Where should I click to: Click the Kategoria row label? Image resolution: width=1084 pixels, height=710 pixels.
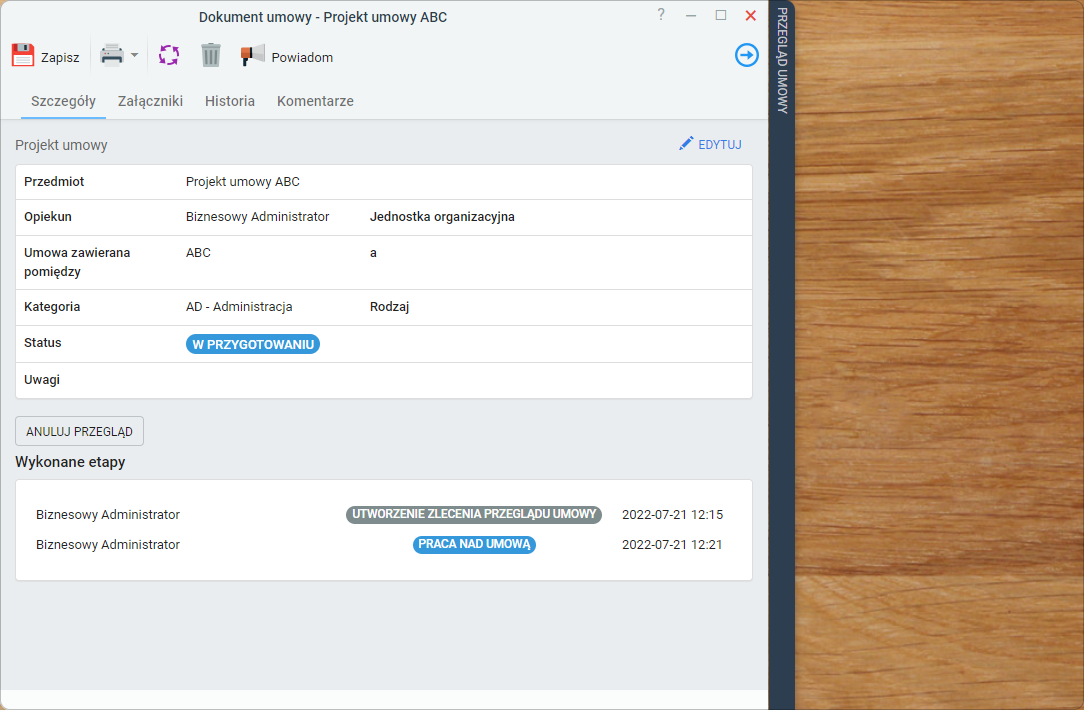(x=52, y=306)
